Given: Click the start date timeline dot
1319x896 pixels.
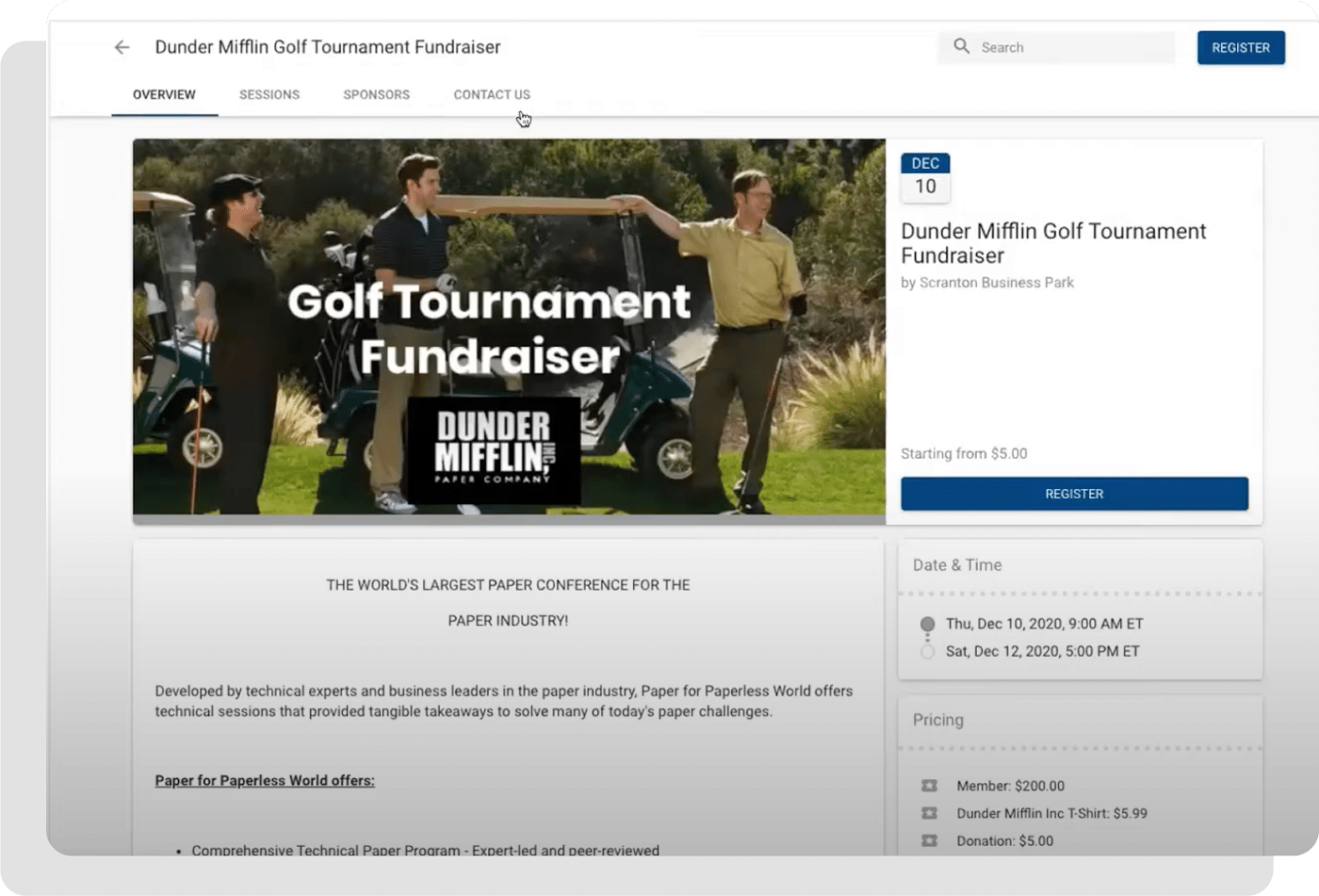Looking at the screenshot, I should [927, 624].
